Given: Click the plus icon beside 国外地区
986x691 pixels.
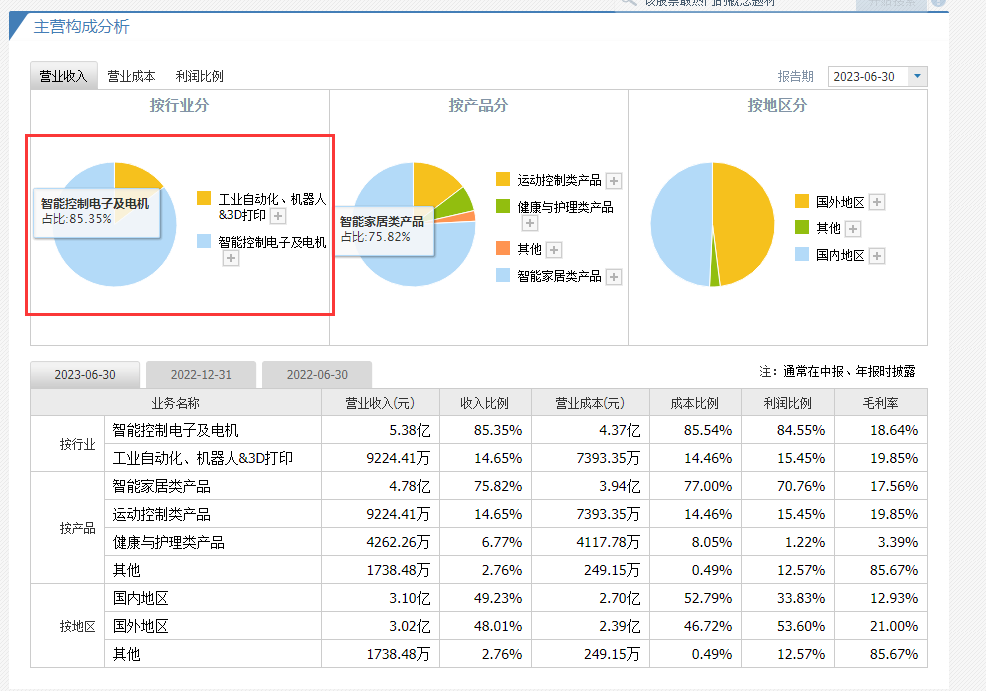Looking at the screenshot, I should [877, 201].
